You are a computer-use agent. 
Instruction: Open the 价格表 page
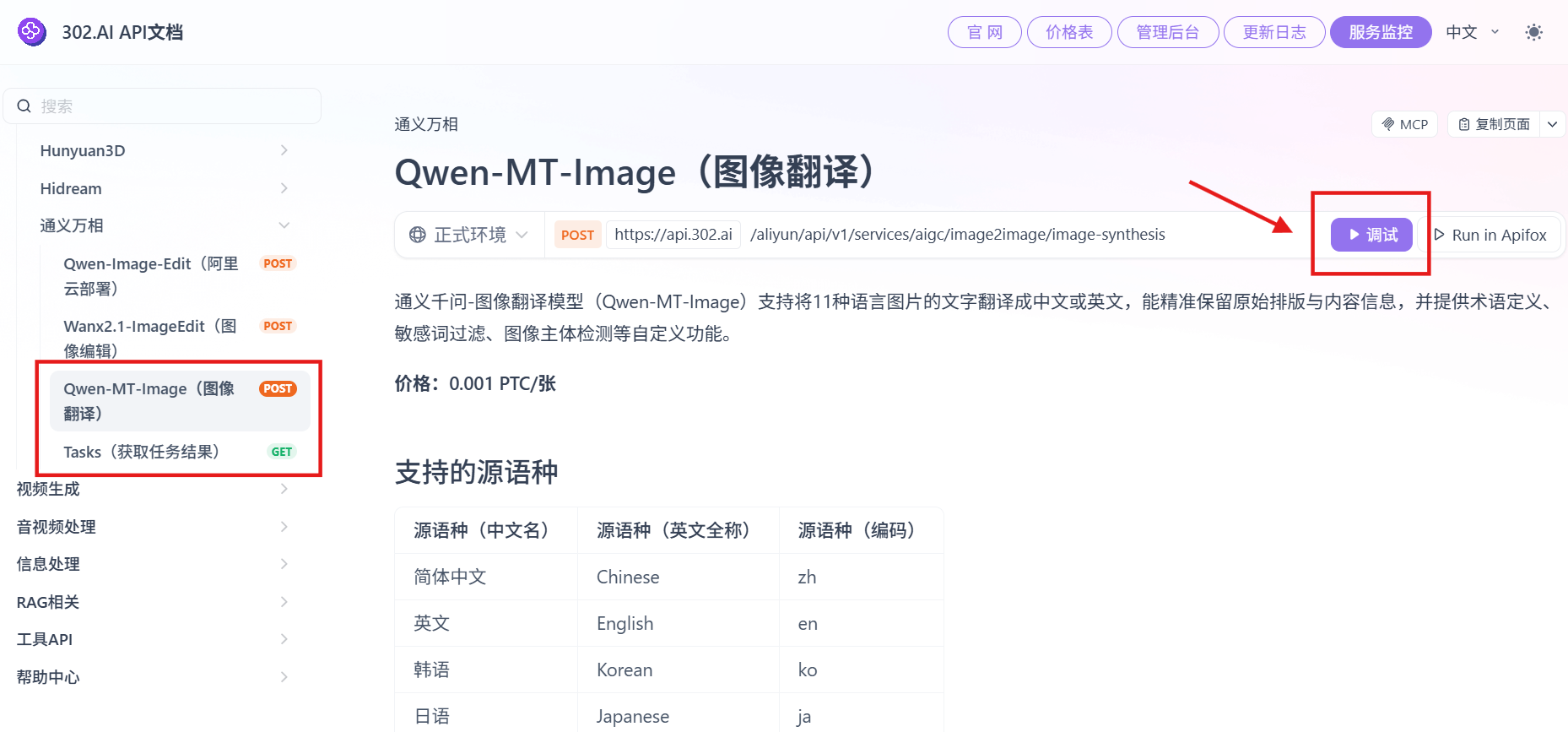pos(1069,32)
